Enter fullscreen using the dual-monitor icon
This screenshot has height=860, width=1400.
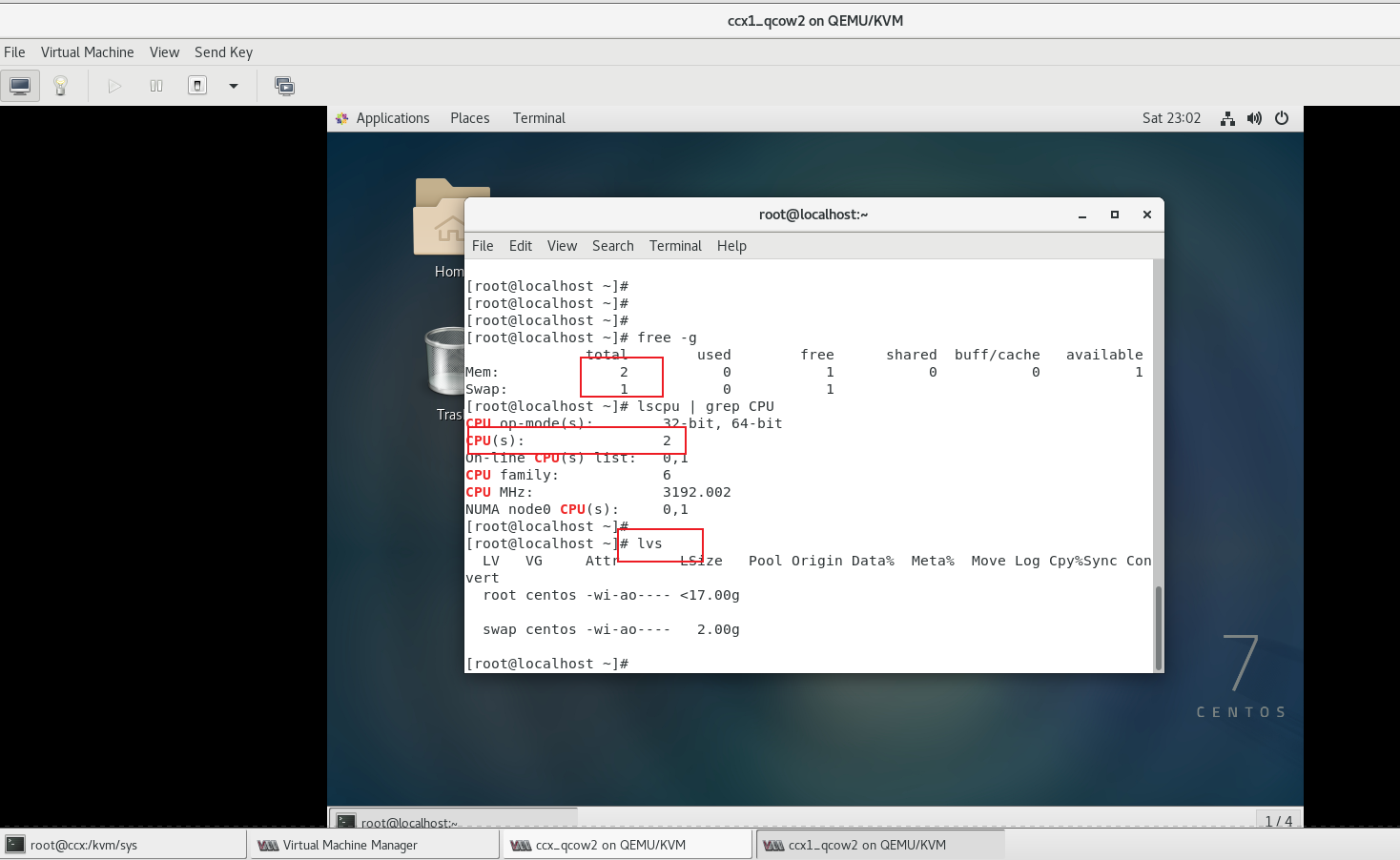pyautogui.click(x=284, y=85)
